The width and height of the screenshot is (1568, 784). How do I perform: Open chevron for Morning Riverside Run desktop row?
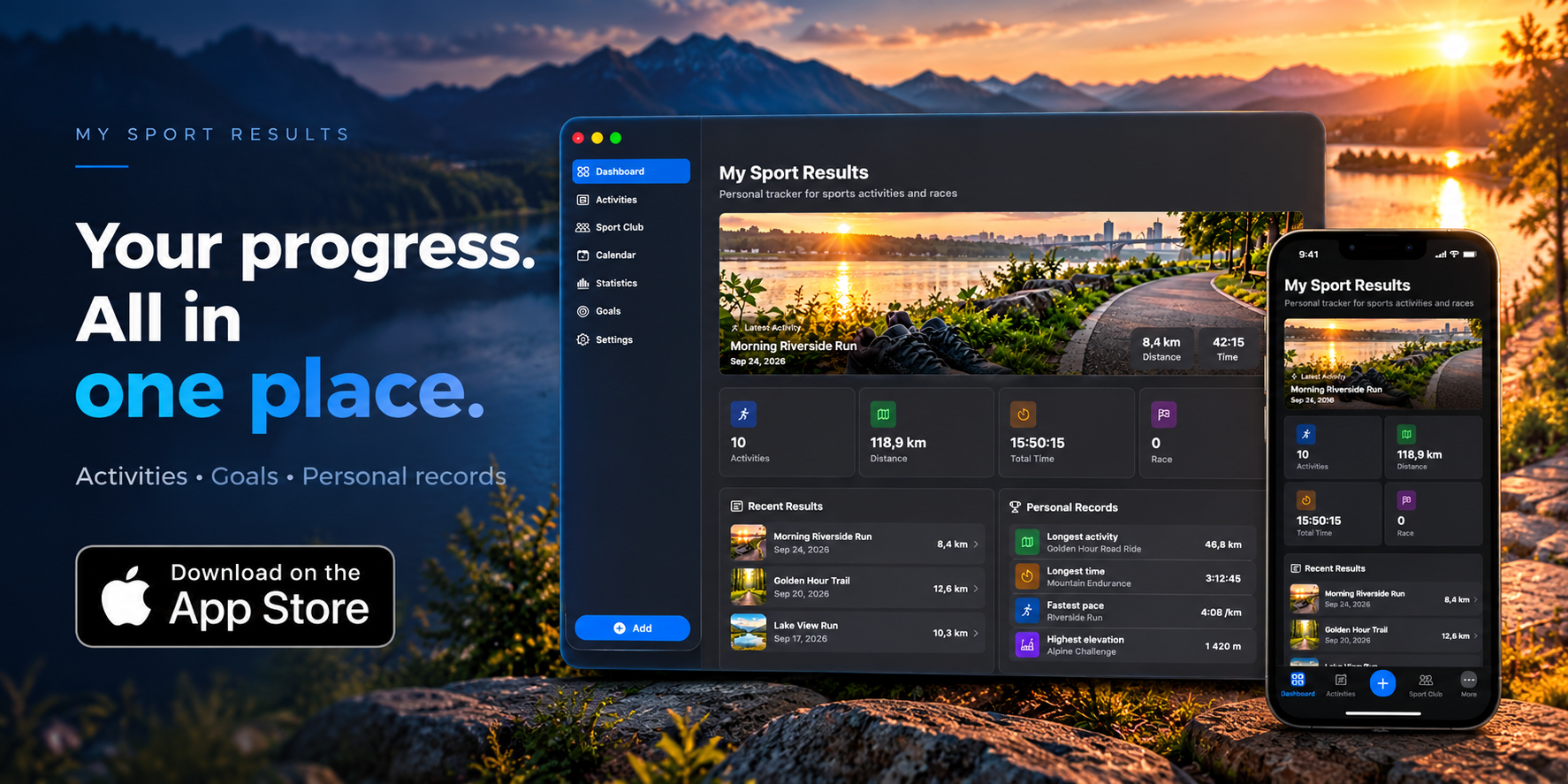tap(976, 544)
